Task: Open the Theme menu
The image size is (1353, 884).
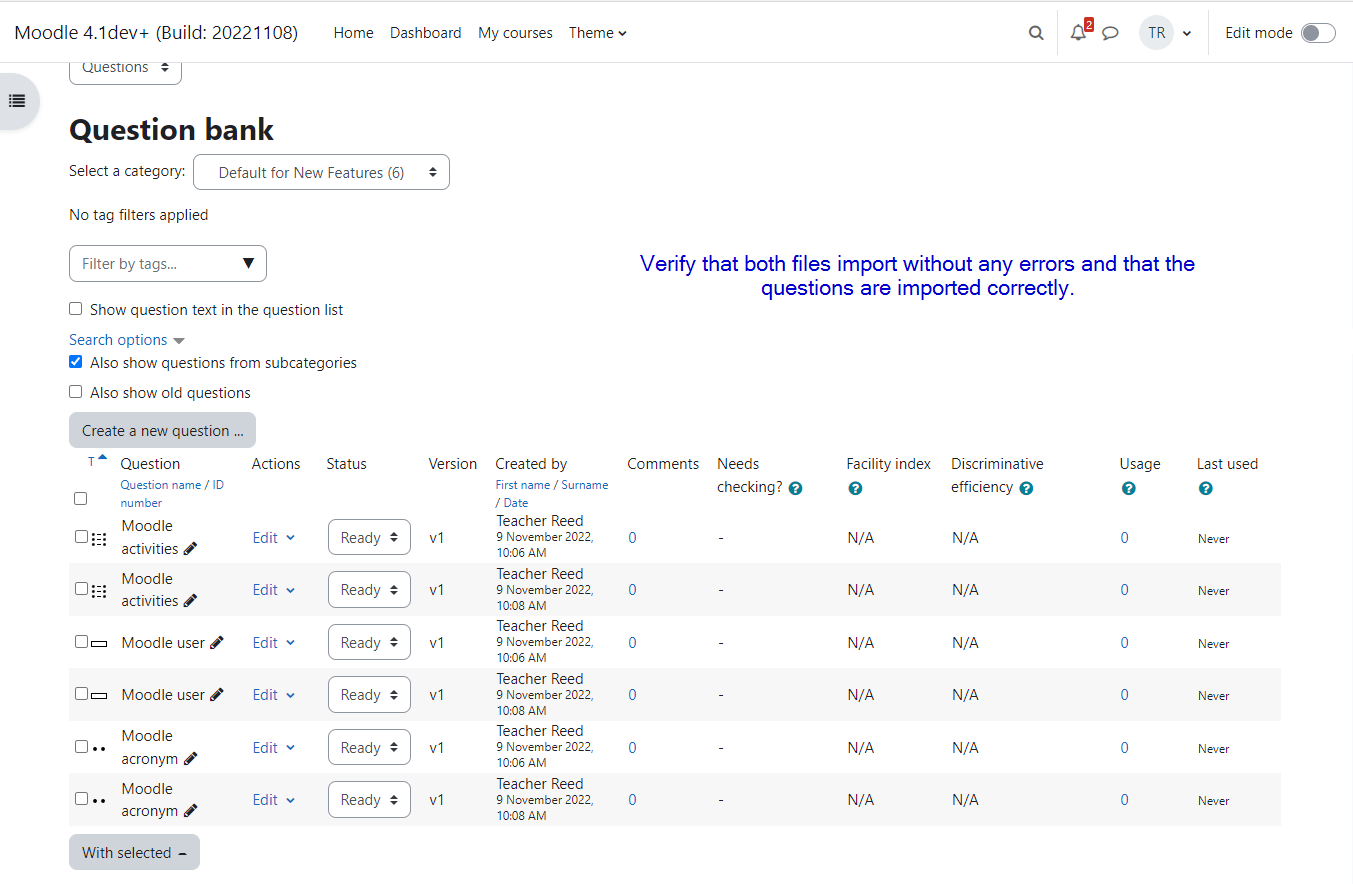Action: pos(598,33)
